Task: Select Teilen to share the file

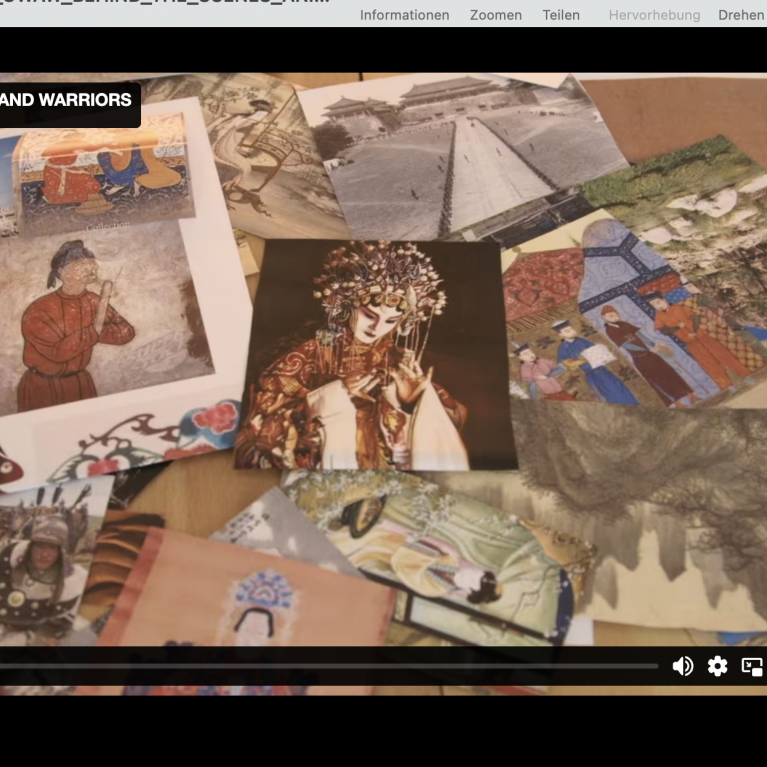Action: [561, 15]
